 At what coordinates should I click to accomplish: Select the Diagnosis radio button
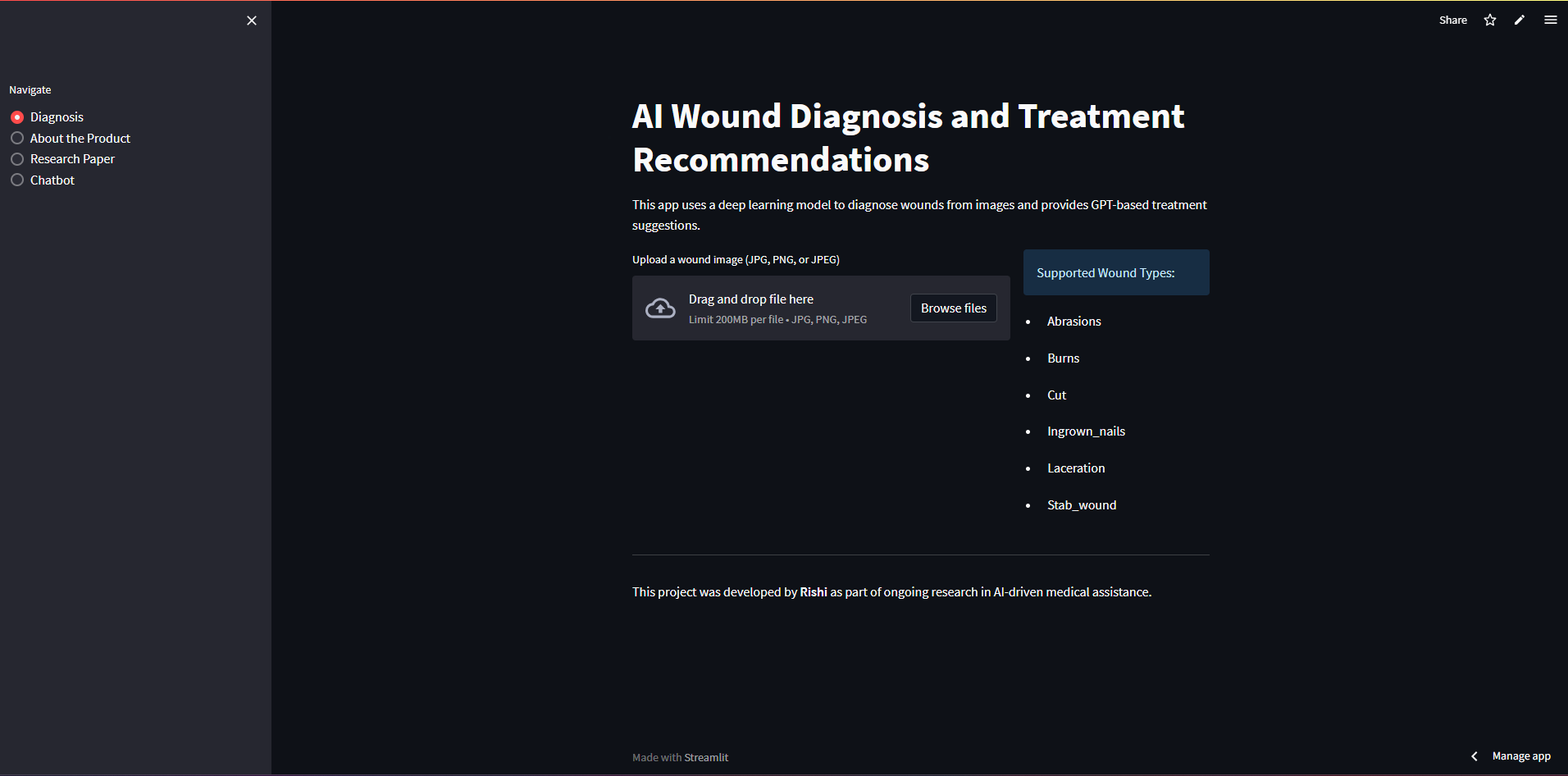pyautogui.click(x=17, y=116)
